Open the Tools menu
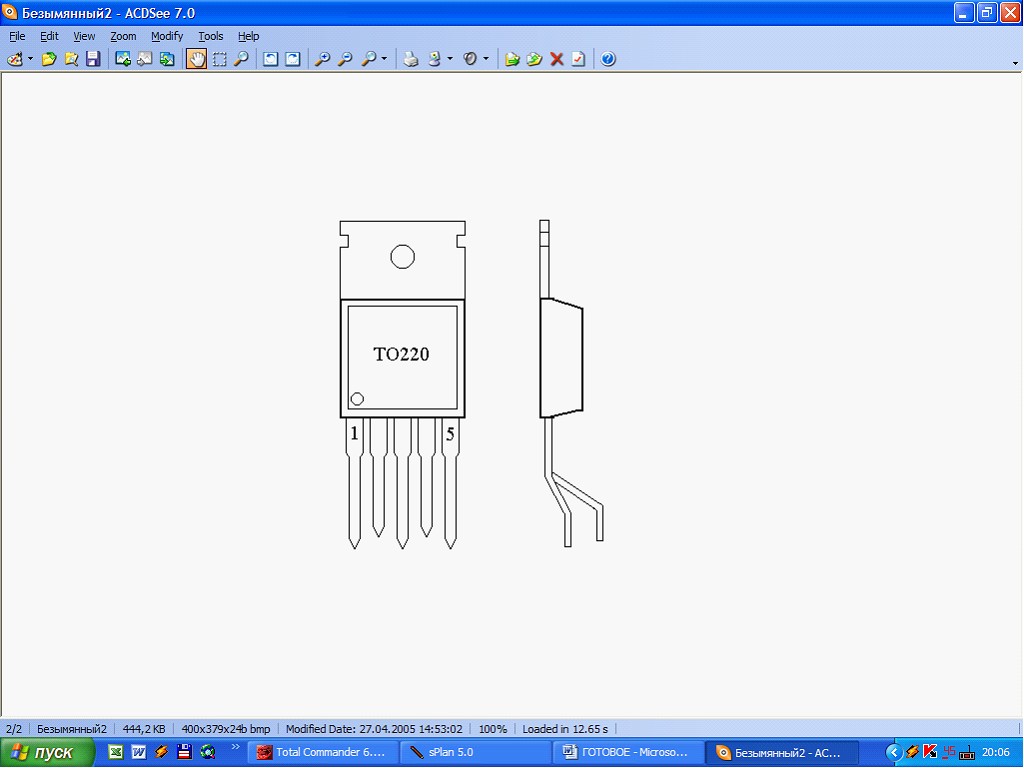 [x=211, y=37]
